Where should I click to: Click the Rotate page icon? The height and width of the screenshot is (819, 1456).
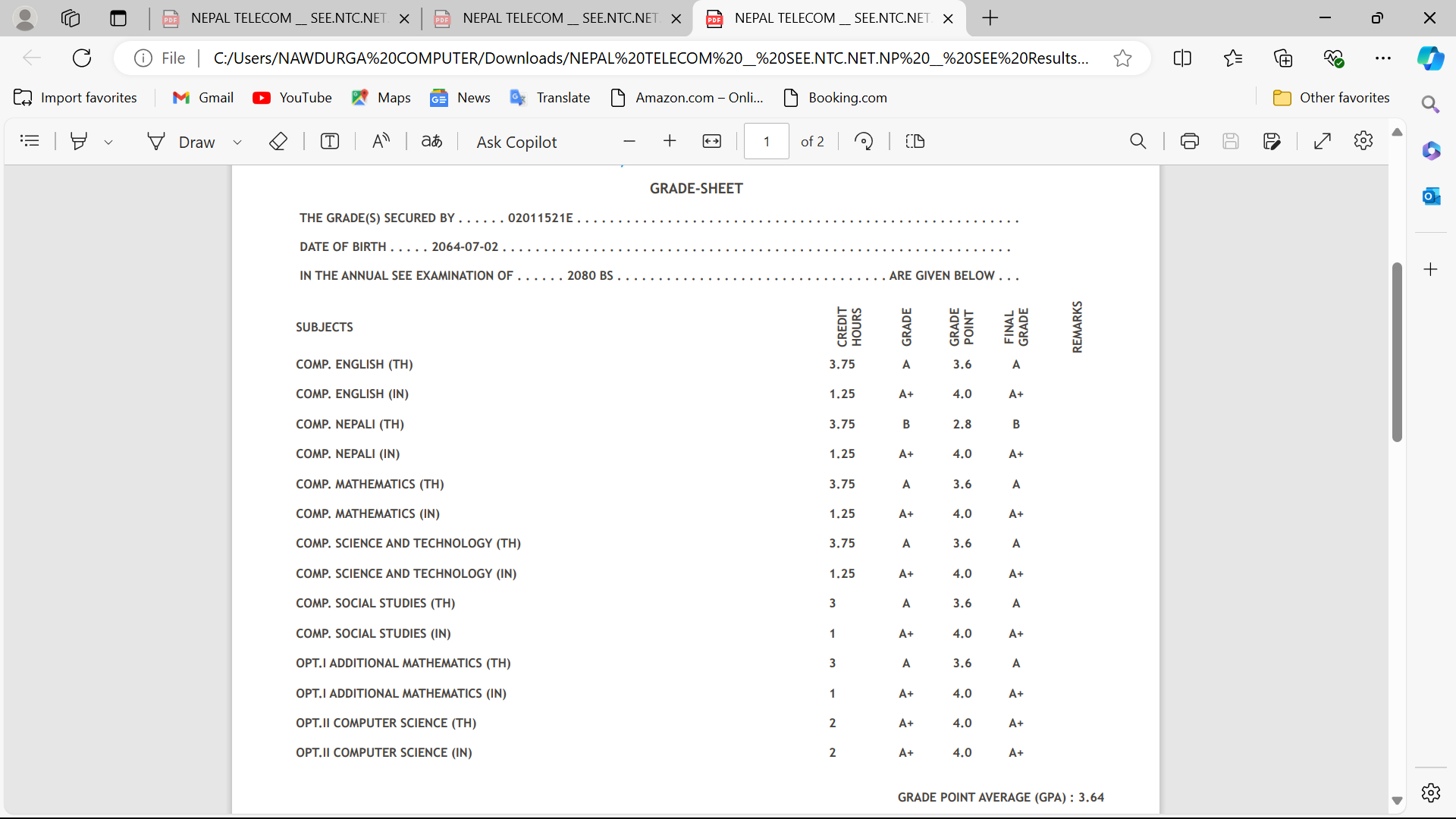(864, 142)
